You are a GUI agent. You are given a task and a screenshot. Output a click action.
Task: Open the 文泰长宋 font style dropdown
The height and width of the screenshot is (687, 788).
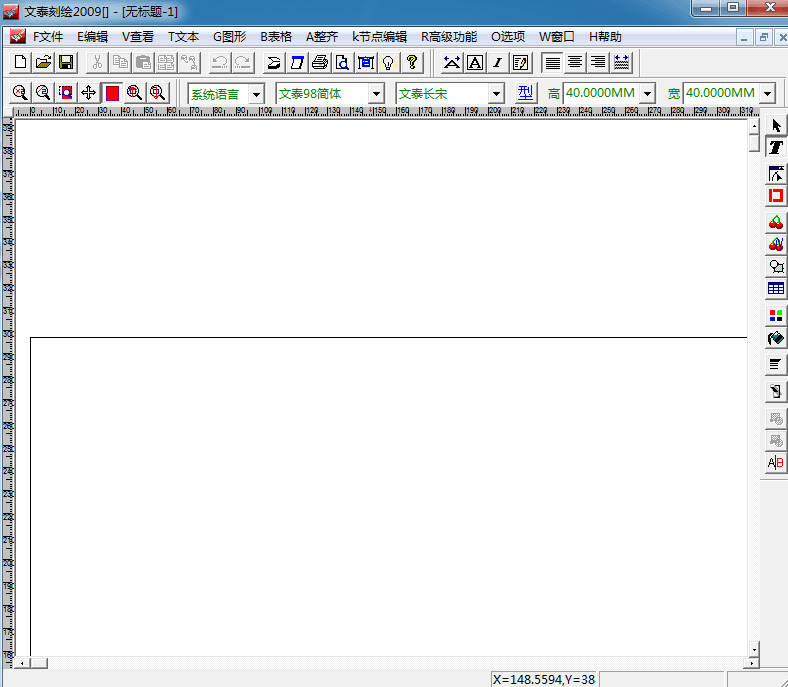[496, 94]
